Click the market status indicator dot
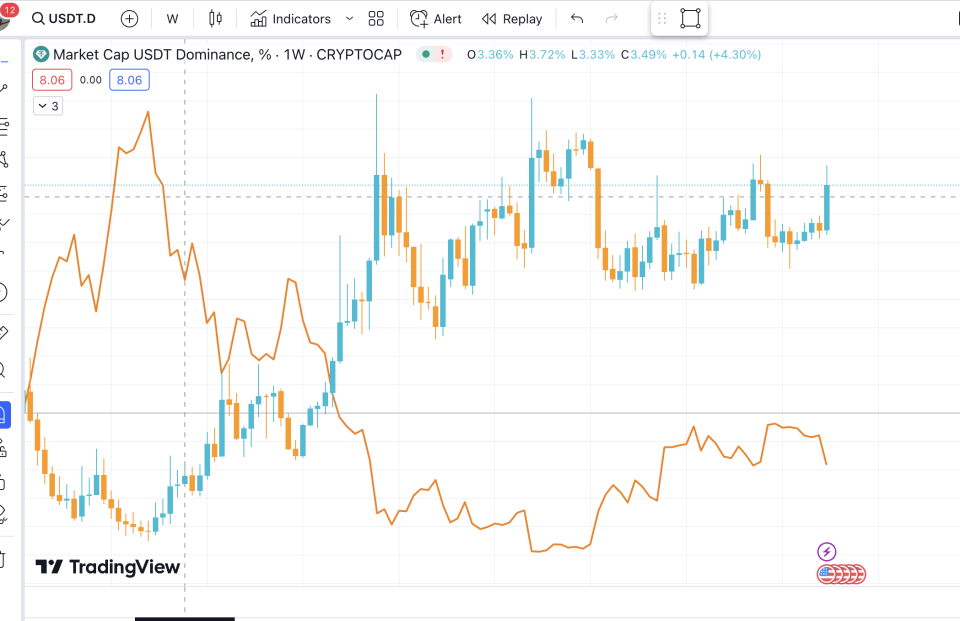This screenshot has height=621, width=960. (x=426, y=54)
